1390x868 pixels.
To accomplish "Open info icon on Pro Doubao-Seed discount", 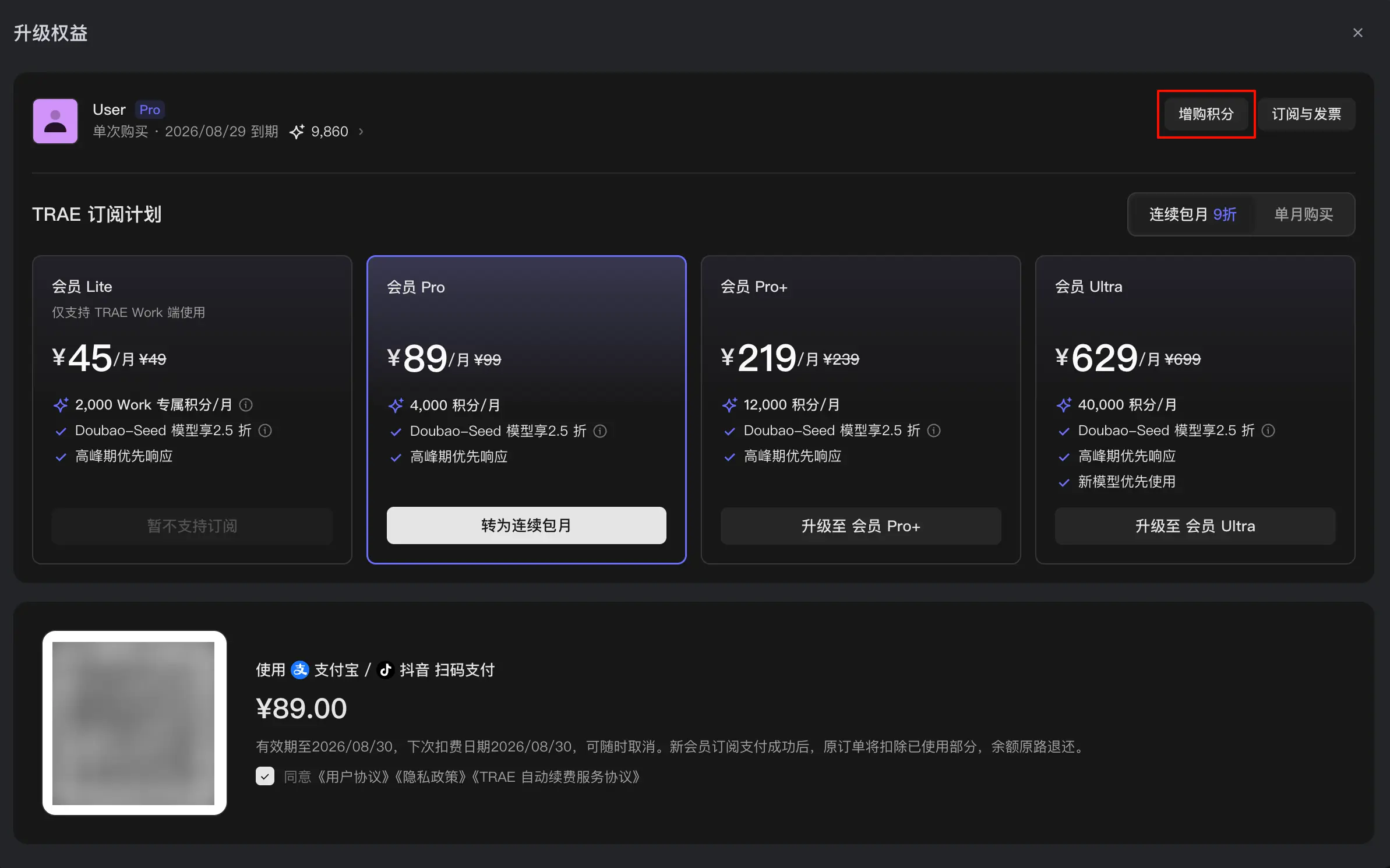I will tap(600, 431).
